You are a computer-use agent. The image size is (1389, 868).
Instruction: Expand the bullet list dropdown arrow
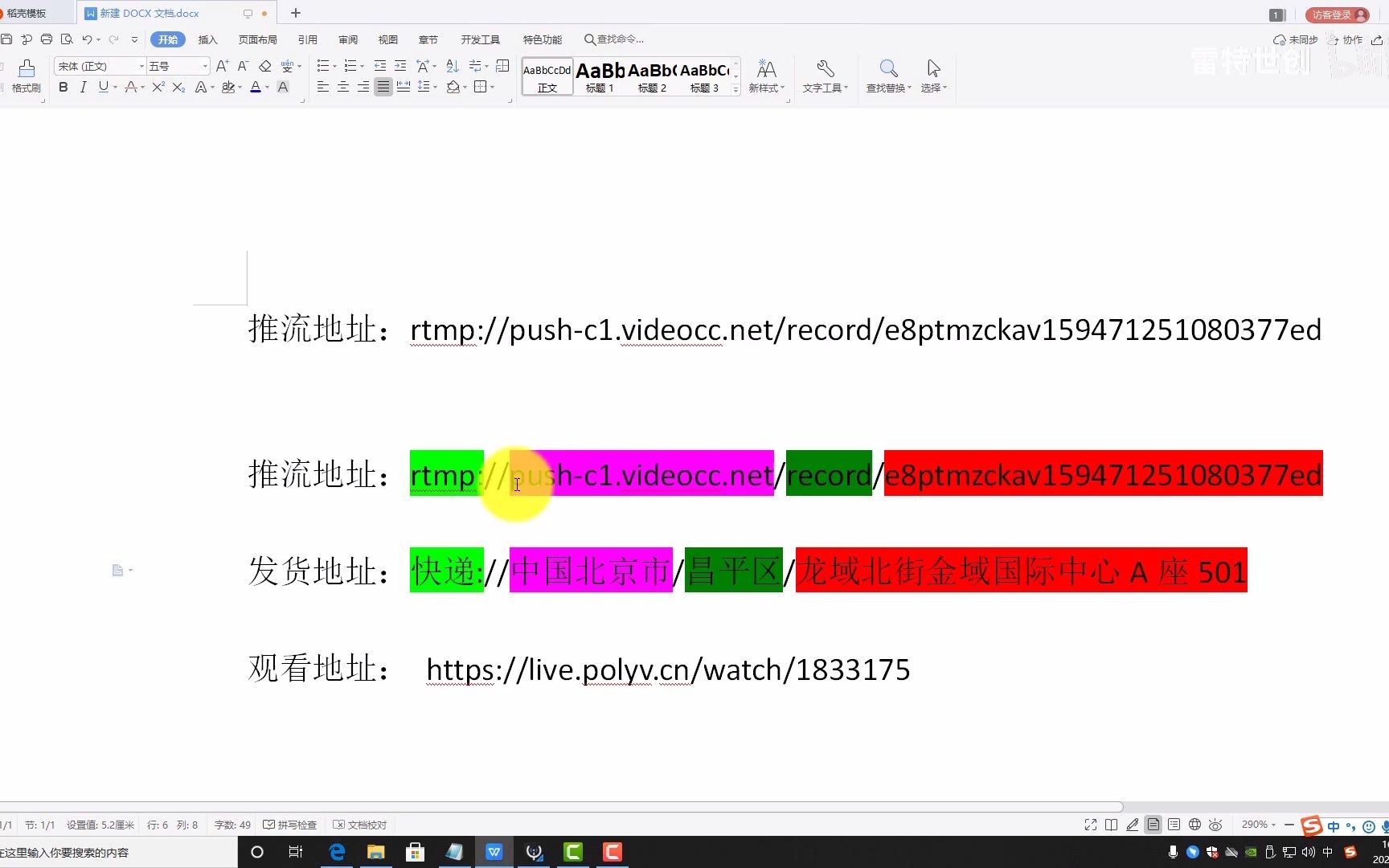tap(334, 67)
